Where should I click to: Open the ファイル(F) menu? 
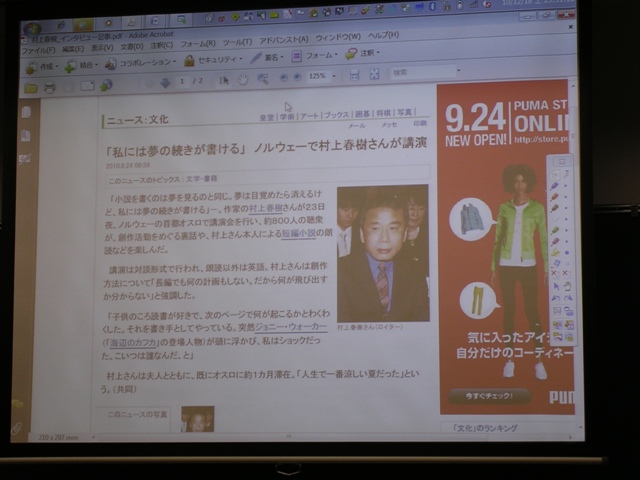pos(38,50)
